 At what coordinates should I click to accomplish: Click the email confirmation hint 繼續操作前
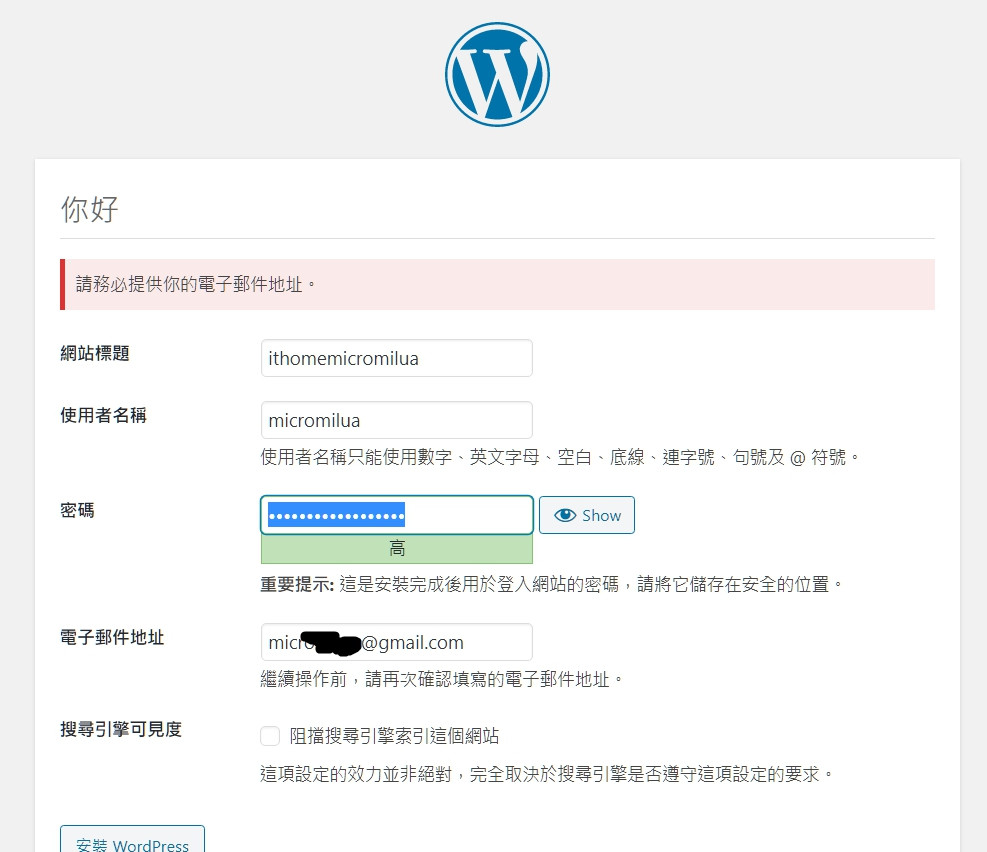pyautogui.click(x=442, y=680)
